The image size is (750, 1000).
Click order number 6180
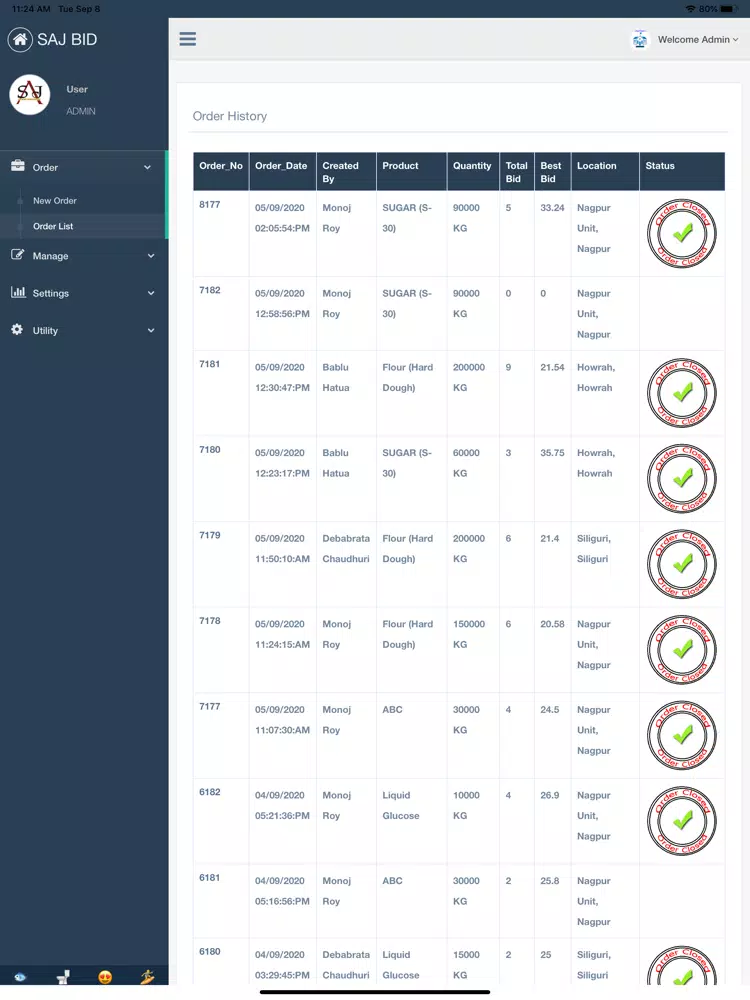pyautogui.click(x=210, y=951)
